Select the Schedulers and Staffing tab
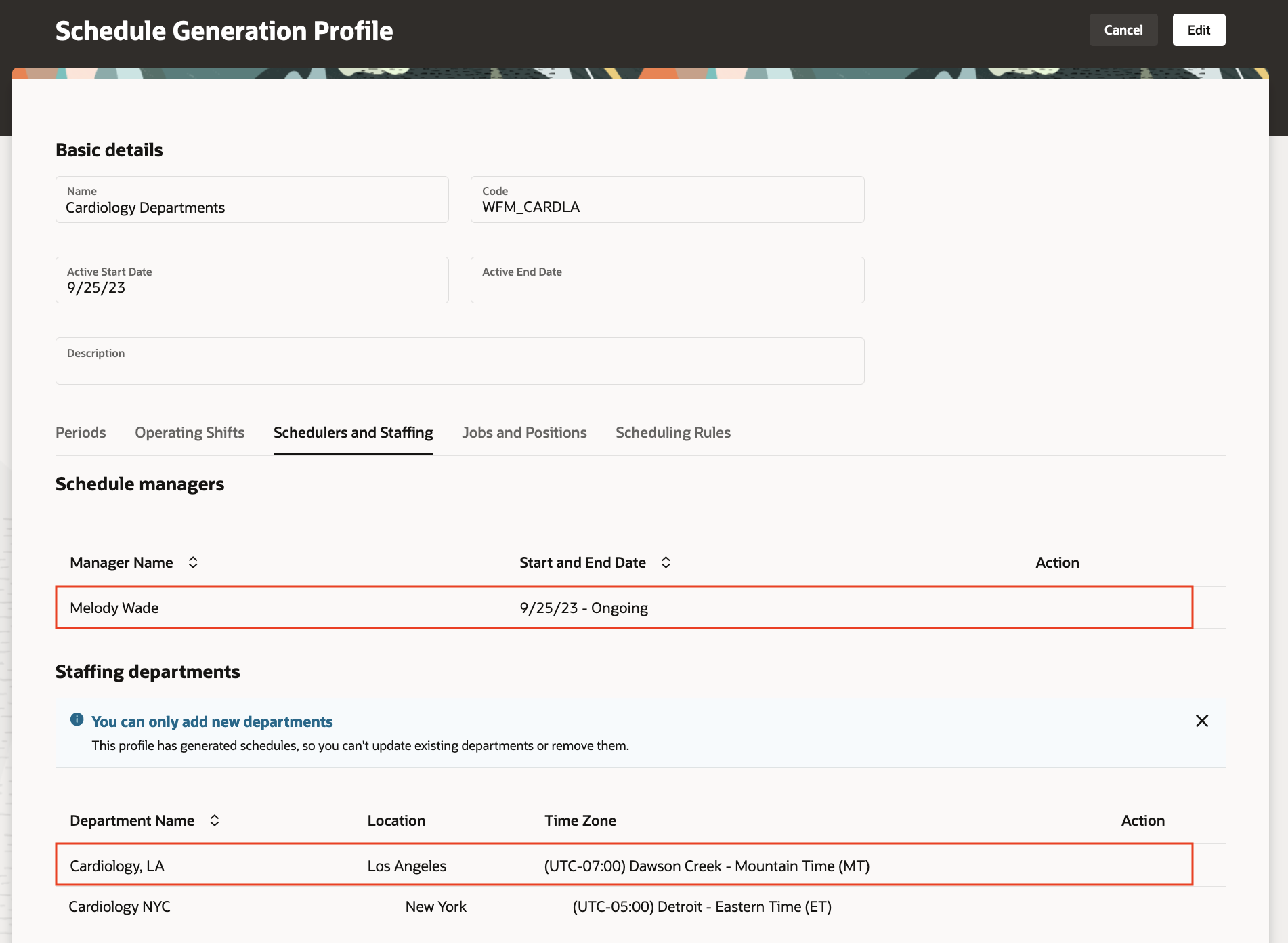The image size is (1288, 943). click(353, 432)
